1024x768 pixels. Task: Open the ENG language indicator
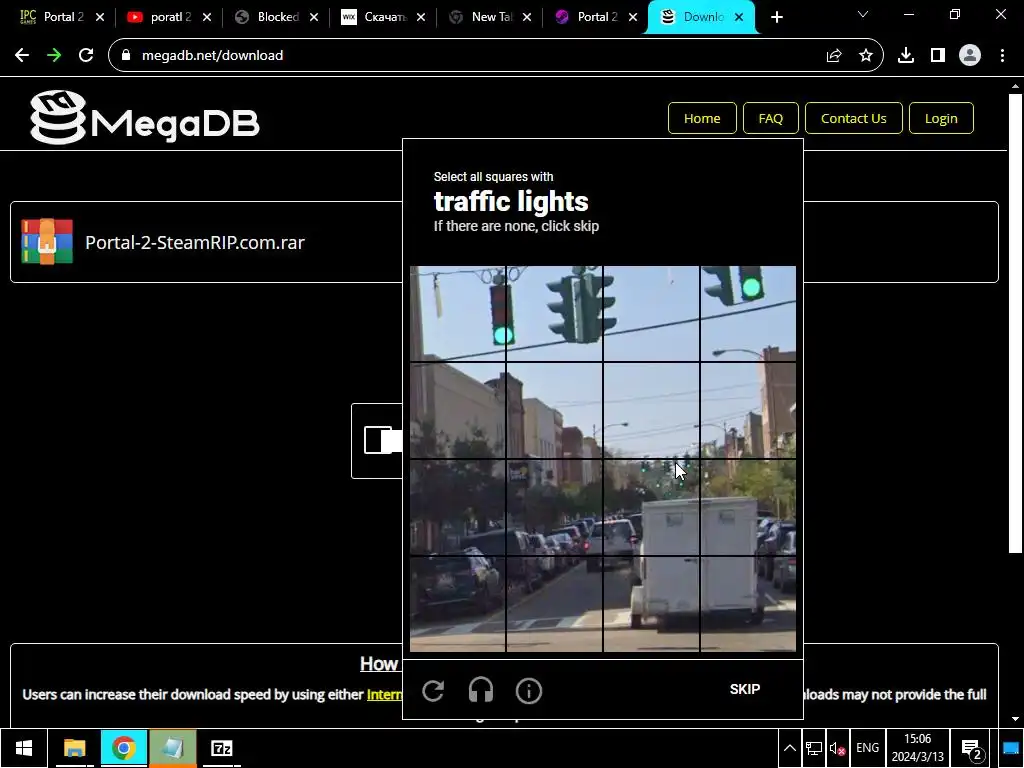coord(867,748)
